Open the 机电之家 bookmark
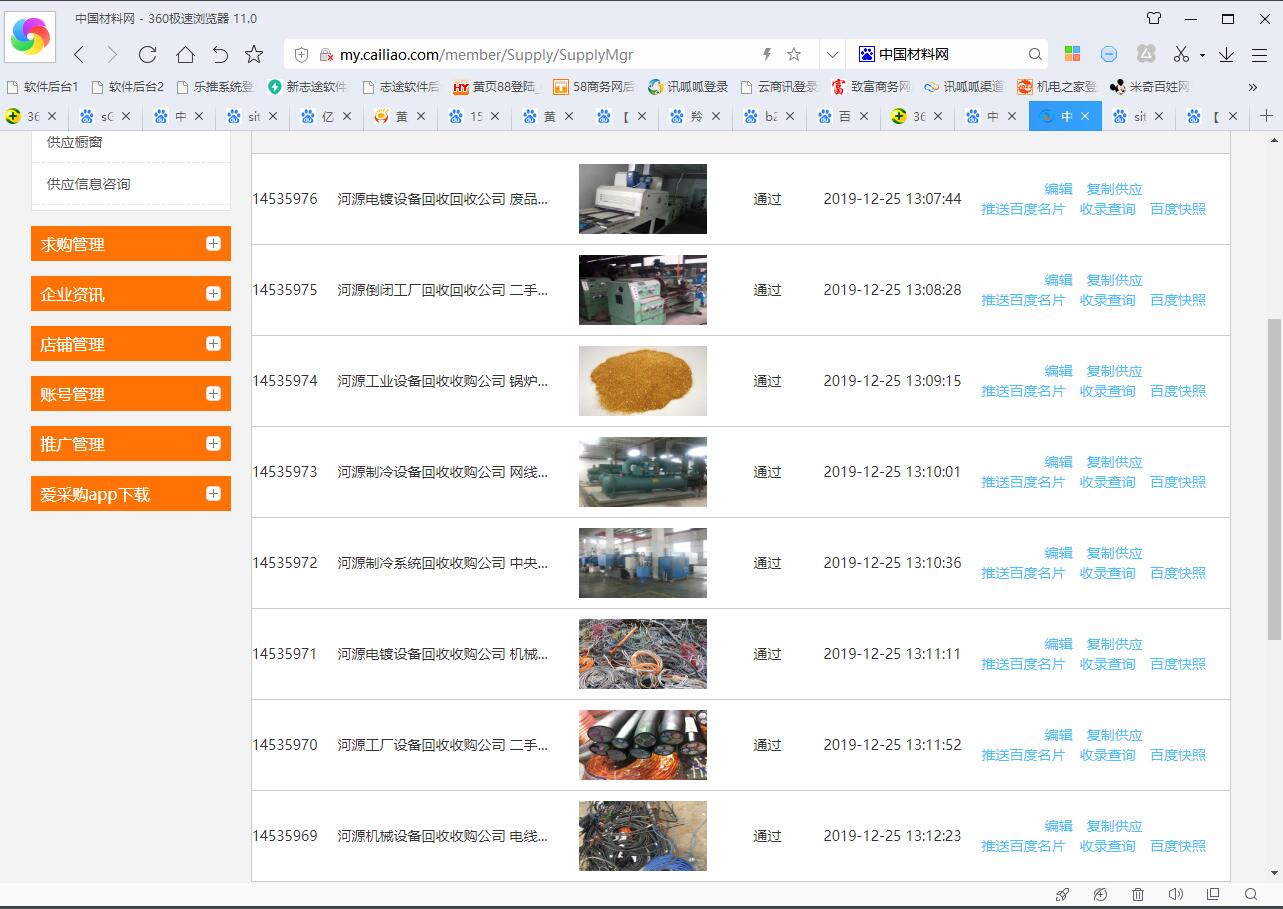1283x909 pixels. pos(1057,87)
